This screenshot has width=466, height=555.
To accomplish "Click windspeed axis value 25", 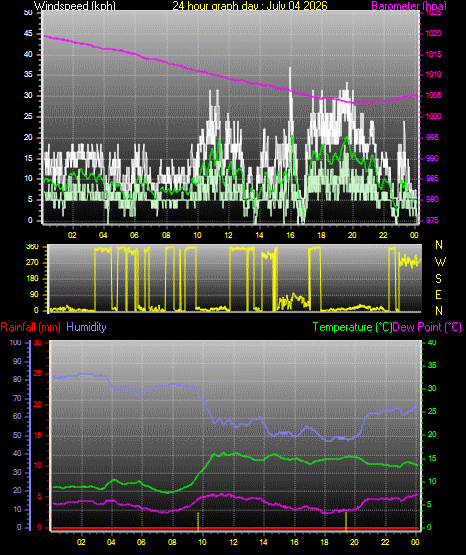I will (x=28, y=116).
